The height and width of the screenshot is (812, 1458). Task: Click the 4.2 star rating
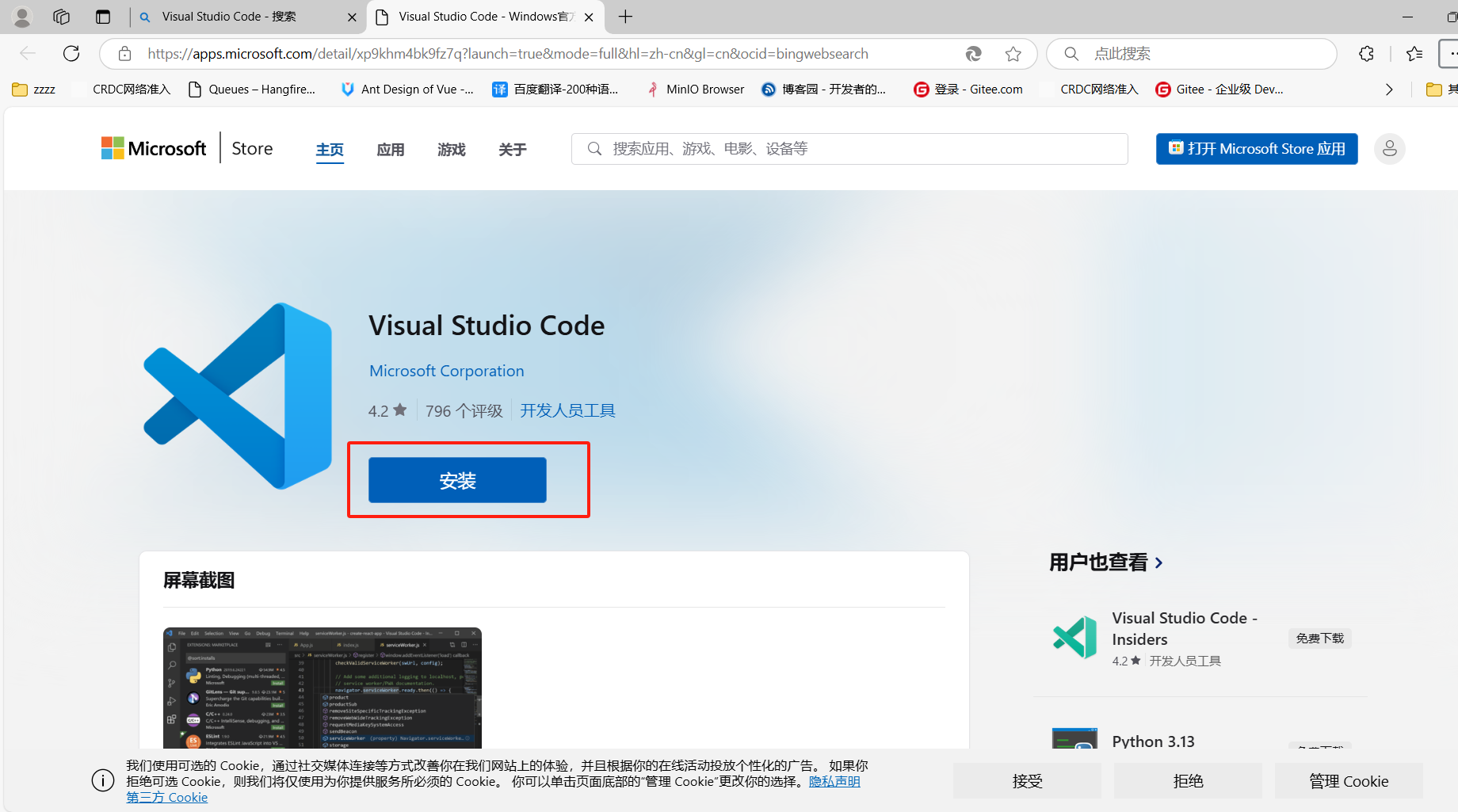(387, 410)
